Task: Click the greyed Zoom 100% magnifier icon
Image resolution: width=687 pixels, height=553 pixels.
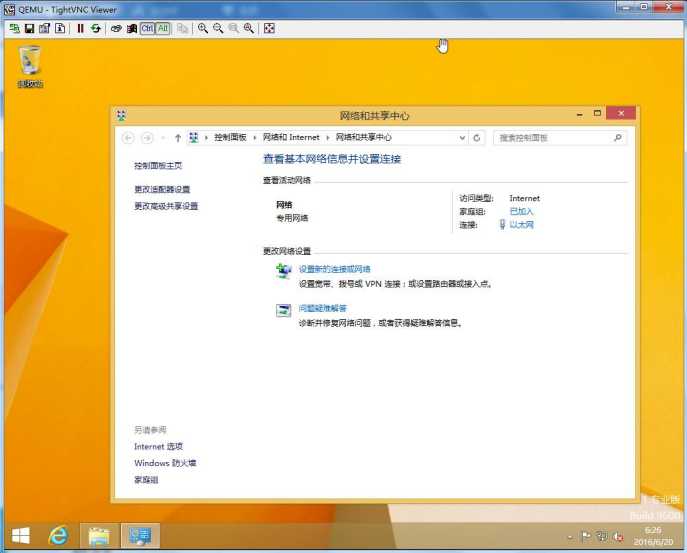Action: coord(234,28)
